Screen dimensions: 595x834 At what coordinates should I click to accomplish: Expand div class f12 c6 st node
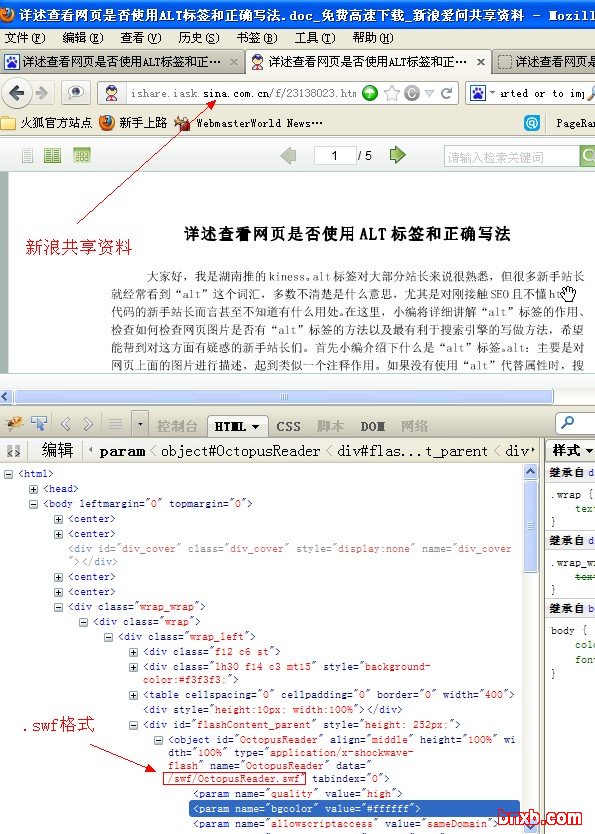tap(133, 652)
